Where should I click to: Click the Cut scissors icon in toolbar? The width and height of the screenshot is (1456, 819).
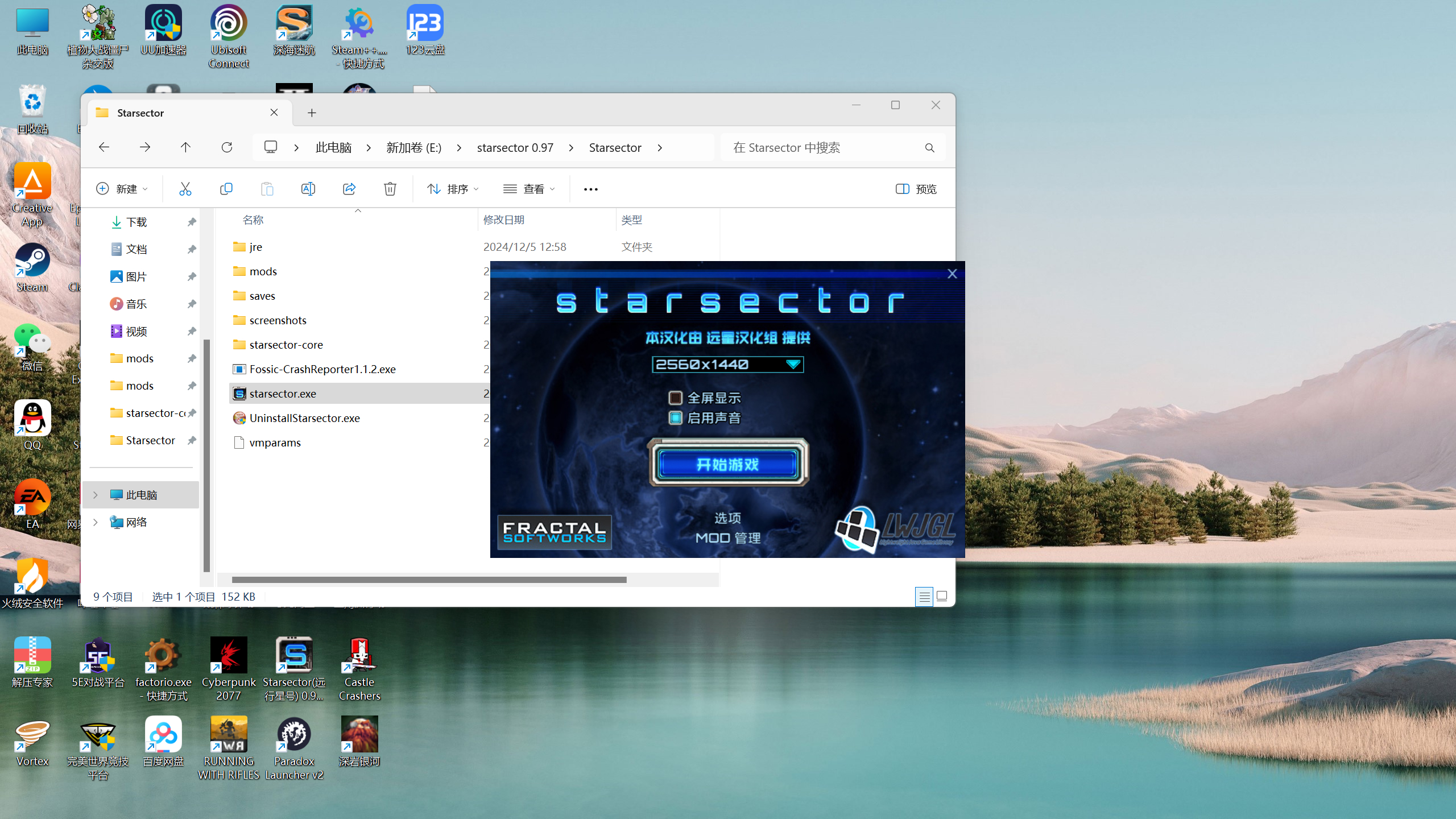[x=185, y=189]
